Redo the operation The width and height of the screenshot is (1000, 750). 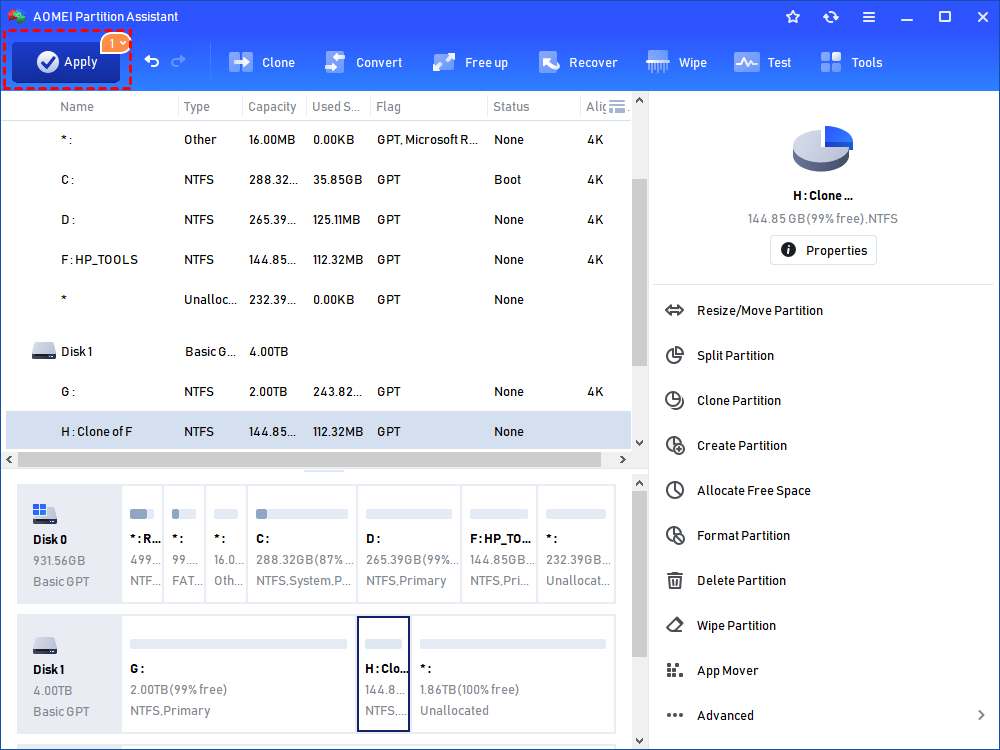179,61
